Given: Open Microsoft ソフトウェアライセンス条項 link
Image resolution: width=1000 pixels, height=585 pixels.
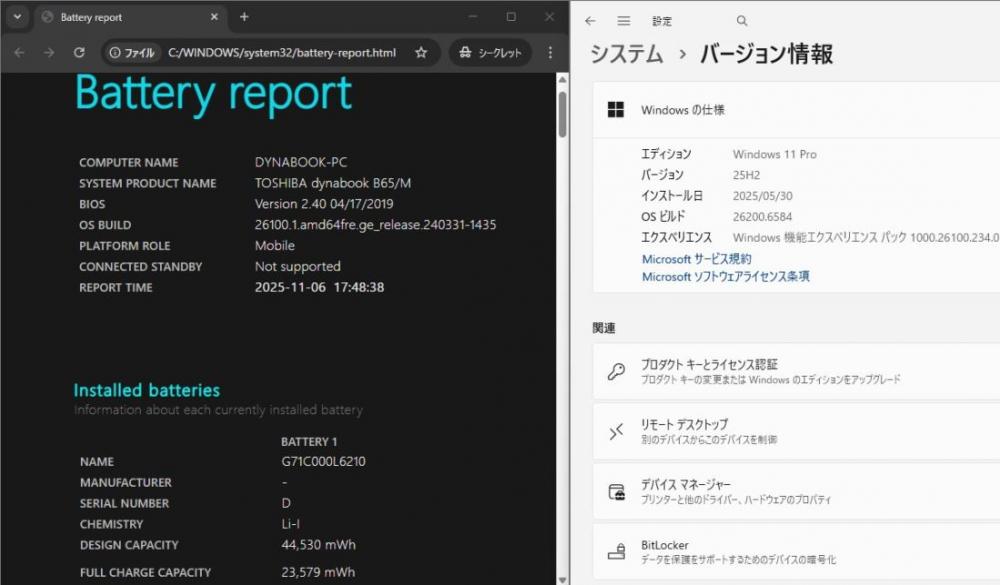Looking at the screenshot, I should click(725, 276).
